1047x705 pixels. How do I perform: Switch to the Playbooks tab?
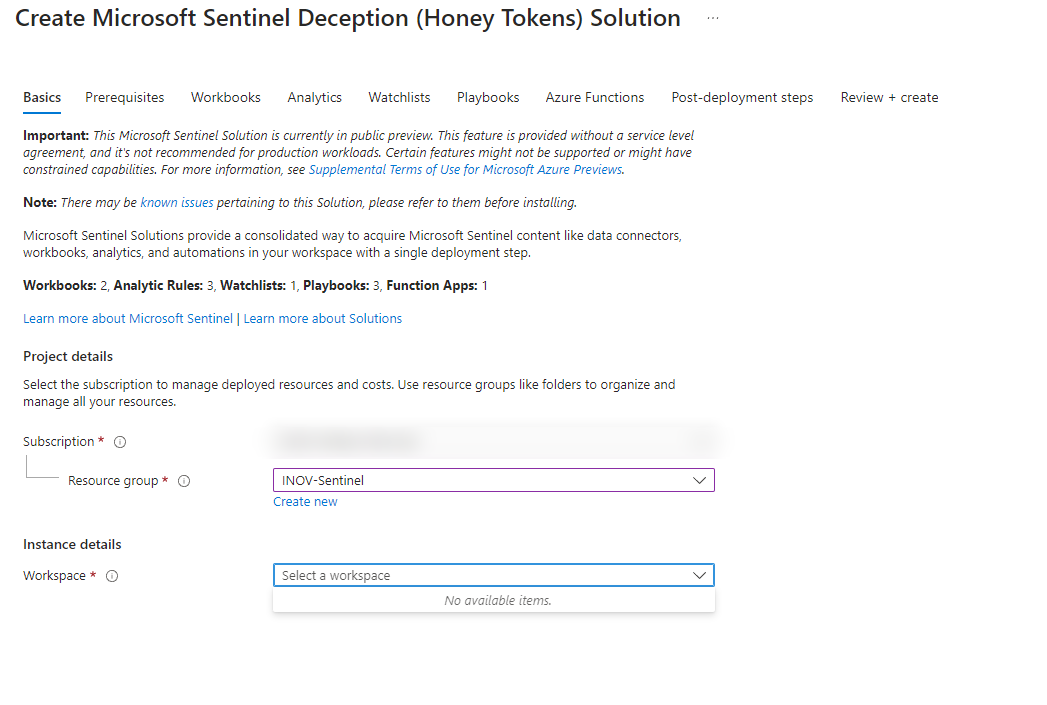(487, 97)
